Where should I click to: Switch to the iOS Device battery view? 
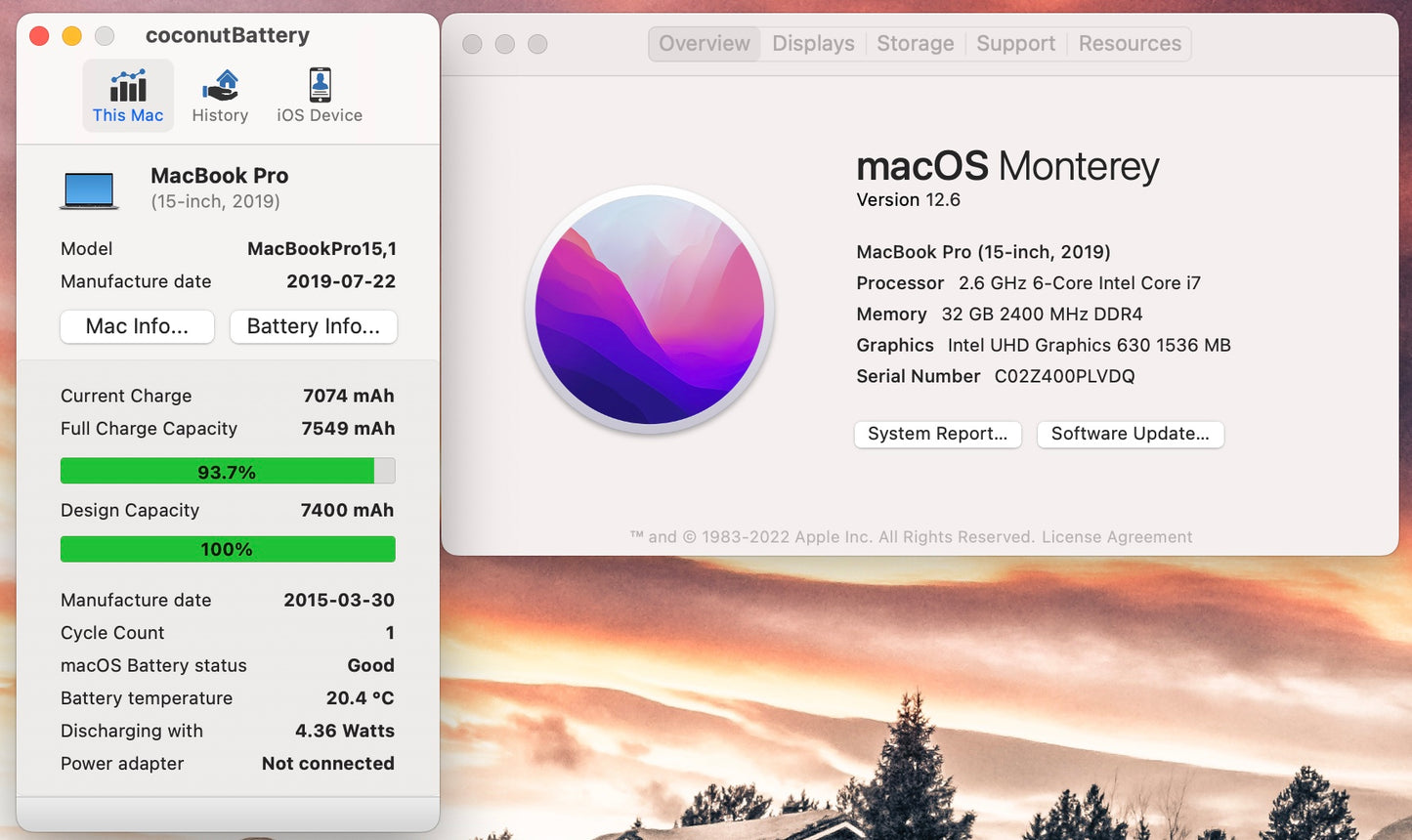click(319, 95)
